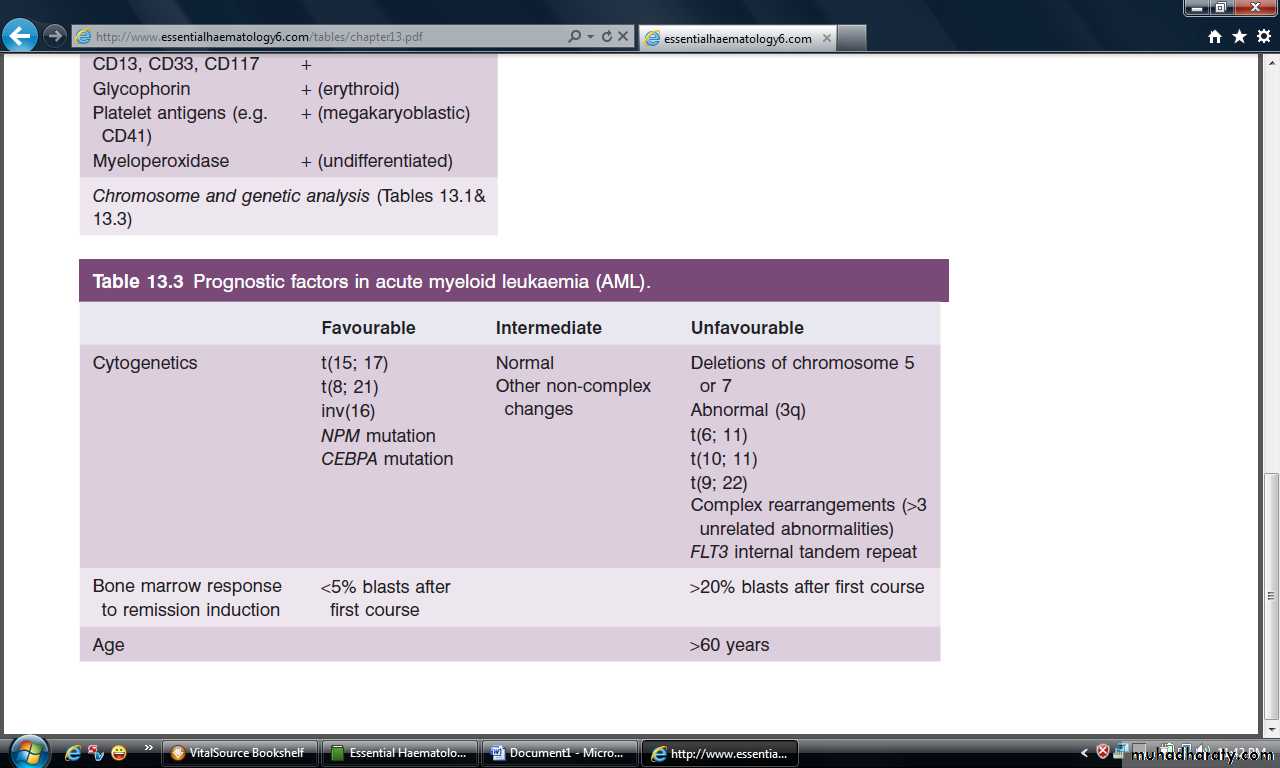Switch to VitalSource Bookshelf taskbar button
Screen dimensions: 1280x768
coord(241,753)
